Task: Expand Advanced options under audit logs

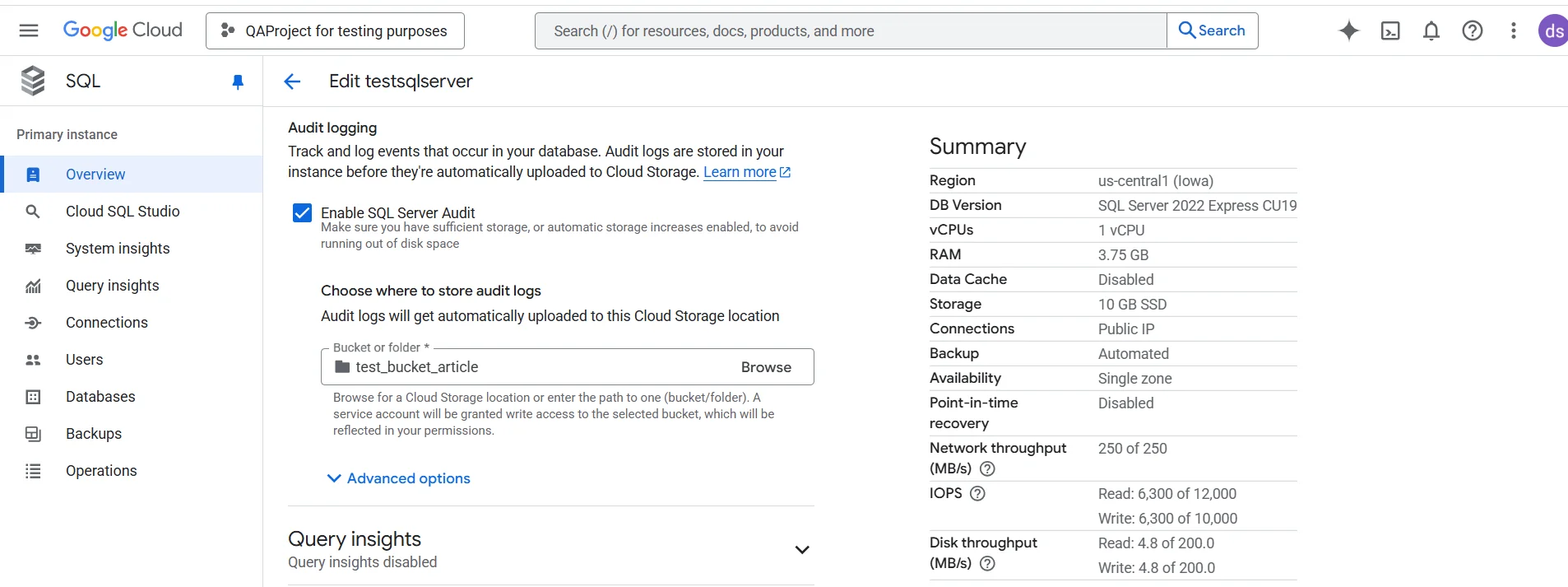Action: tap(399, 478)
